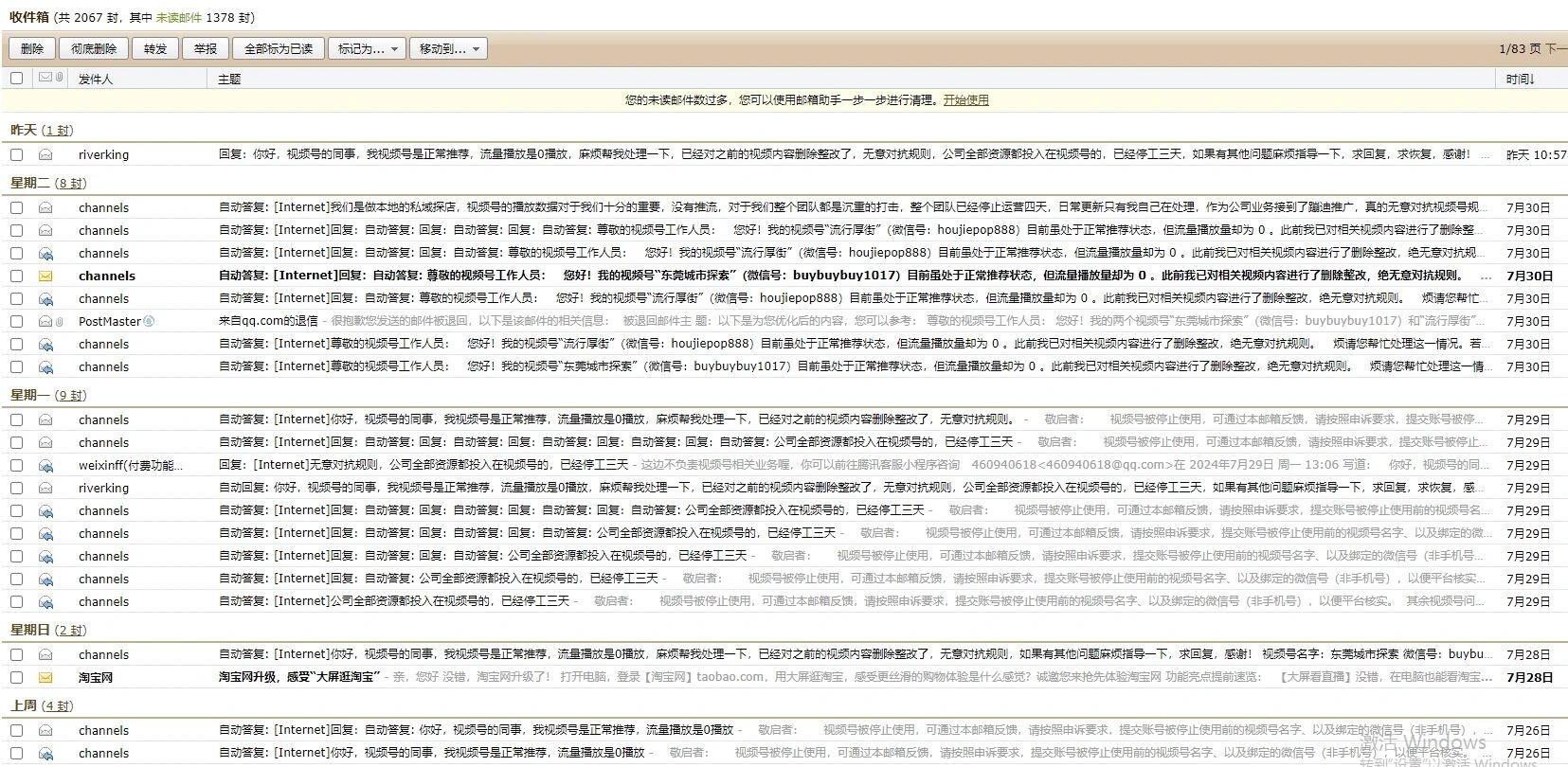Click envelope icon on last 星期一 channels row
Screen dimensions: 1568x767
click(45, 601)
